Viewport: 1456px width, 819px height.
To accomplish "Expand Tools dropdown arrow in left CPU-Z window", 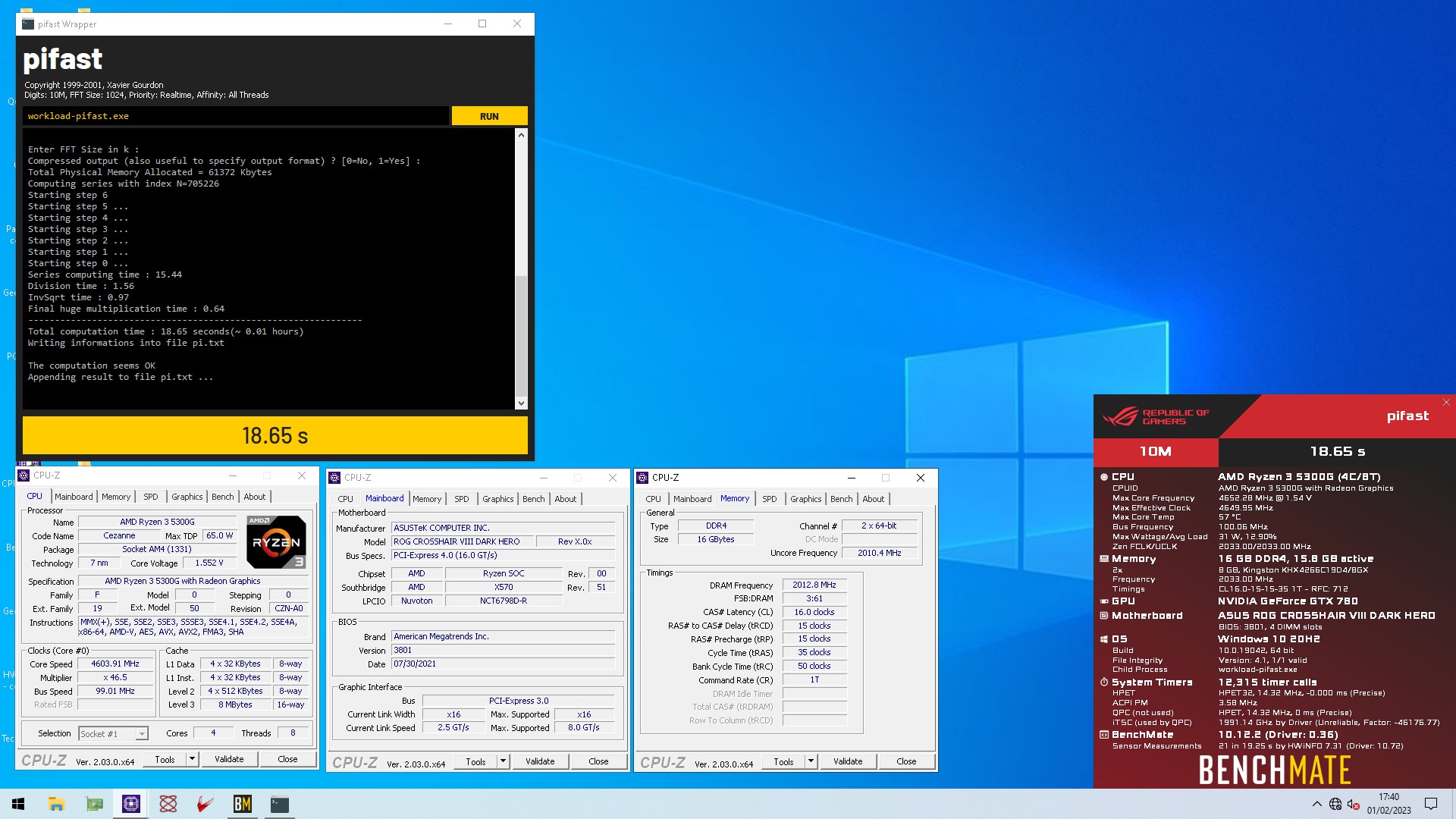I will point(192,759).
